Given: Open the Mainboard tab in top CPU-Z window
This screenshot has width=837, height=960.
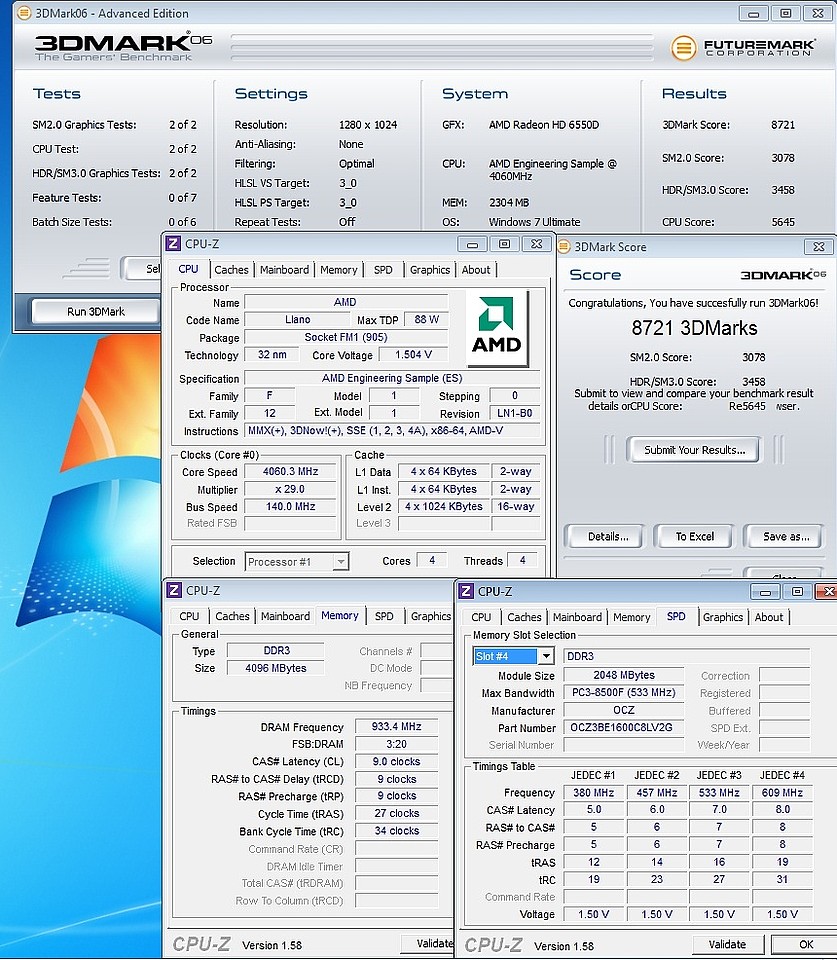Looking at the screenshot, I should pos(284,270).
